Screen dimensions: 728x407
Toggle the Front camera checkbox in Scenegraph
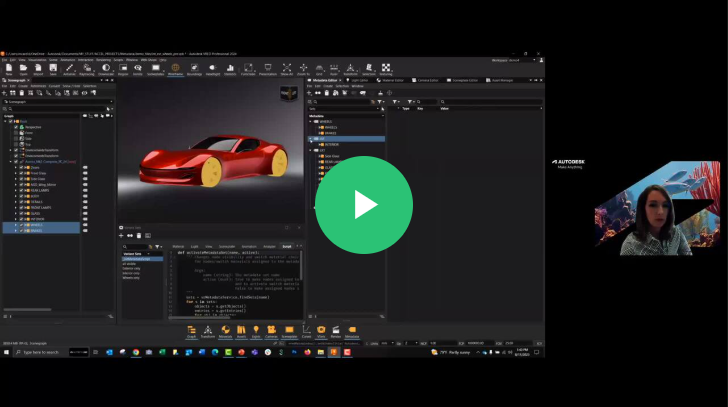coord(16,133)
